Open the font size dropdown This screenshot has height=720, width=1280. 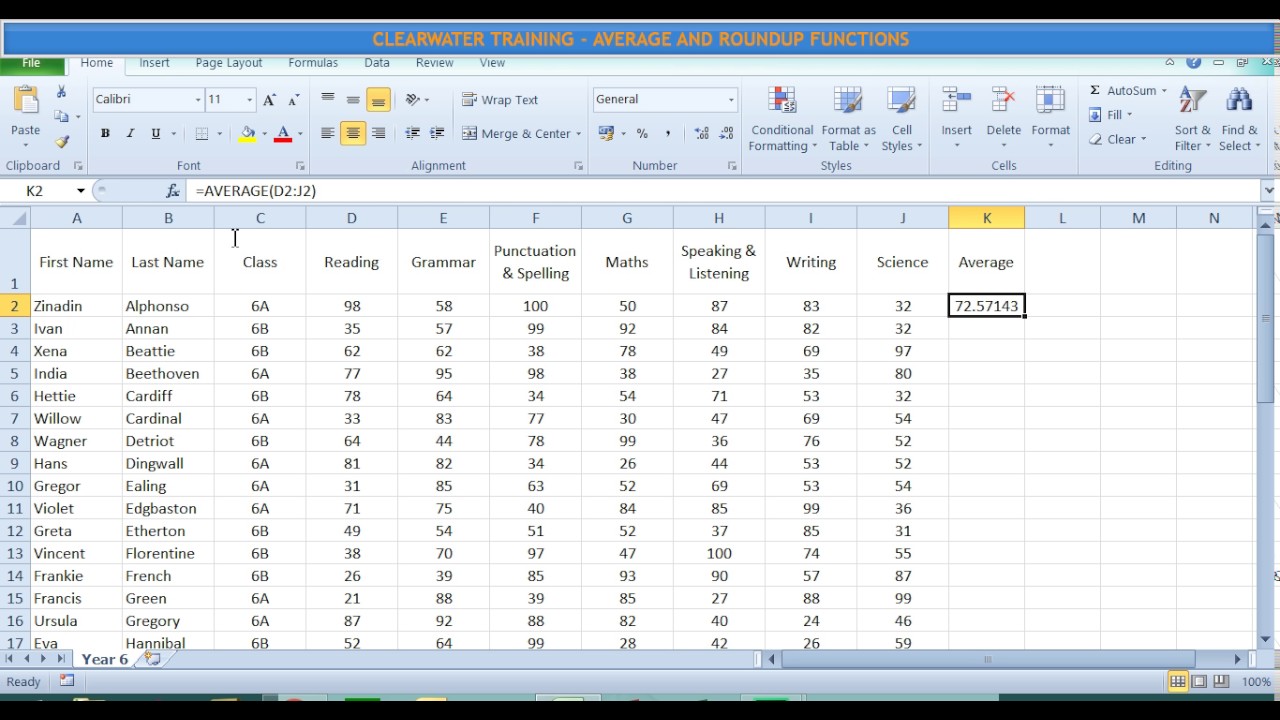[249, 100]
